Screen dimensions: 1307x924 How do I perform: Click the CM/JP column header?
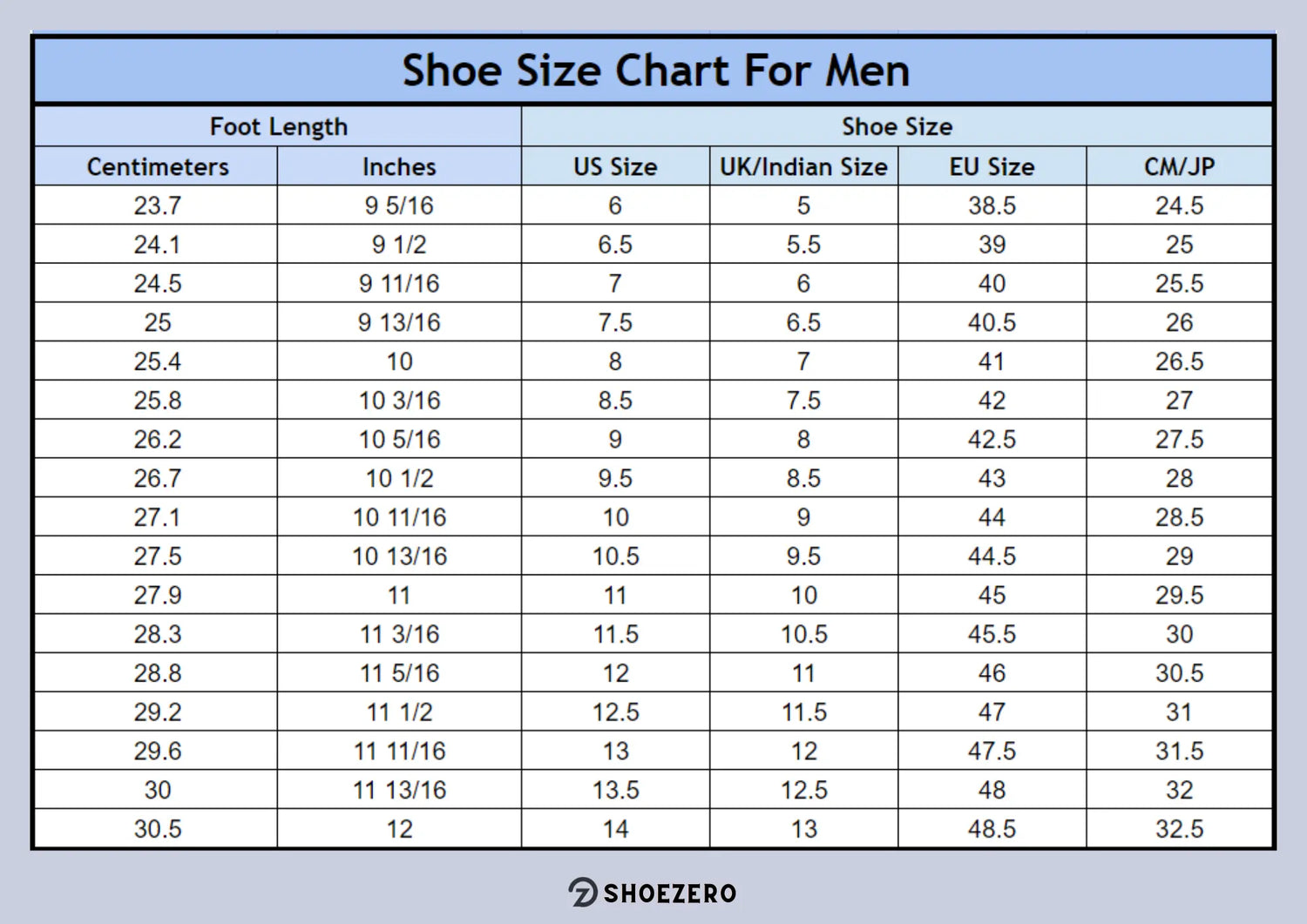tap(1179, 166)
